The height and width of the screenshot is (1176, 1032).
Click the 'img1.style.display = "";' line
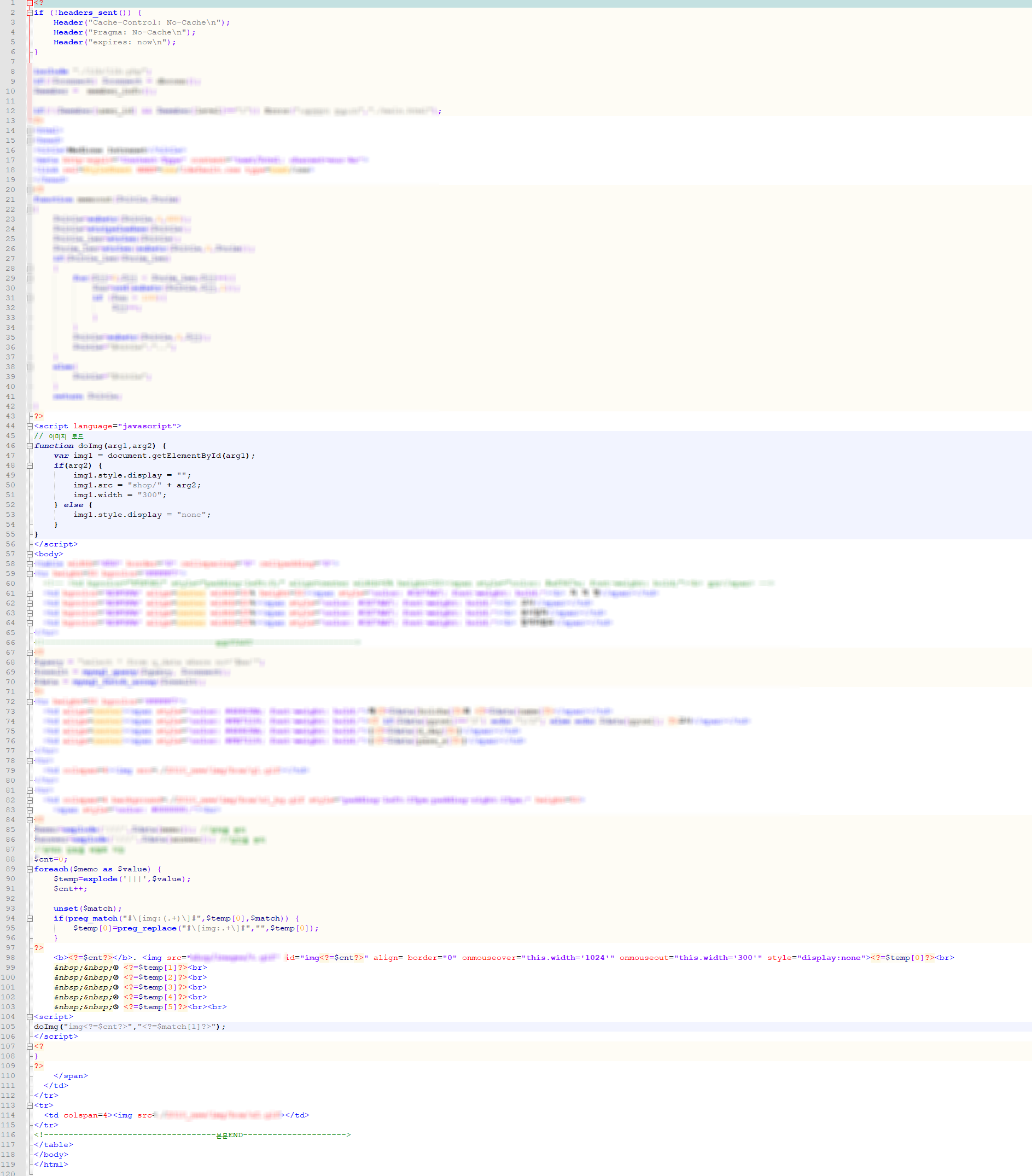point(132,475)
